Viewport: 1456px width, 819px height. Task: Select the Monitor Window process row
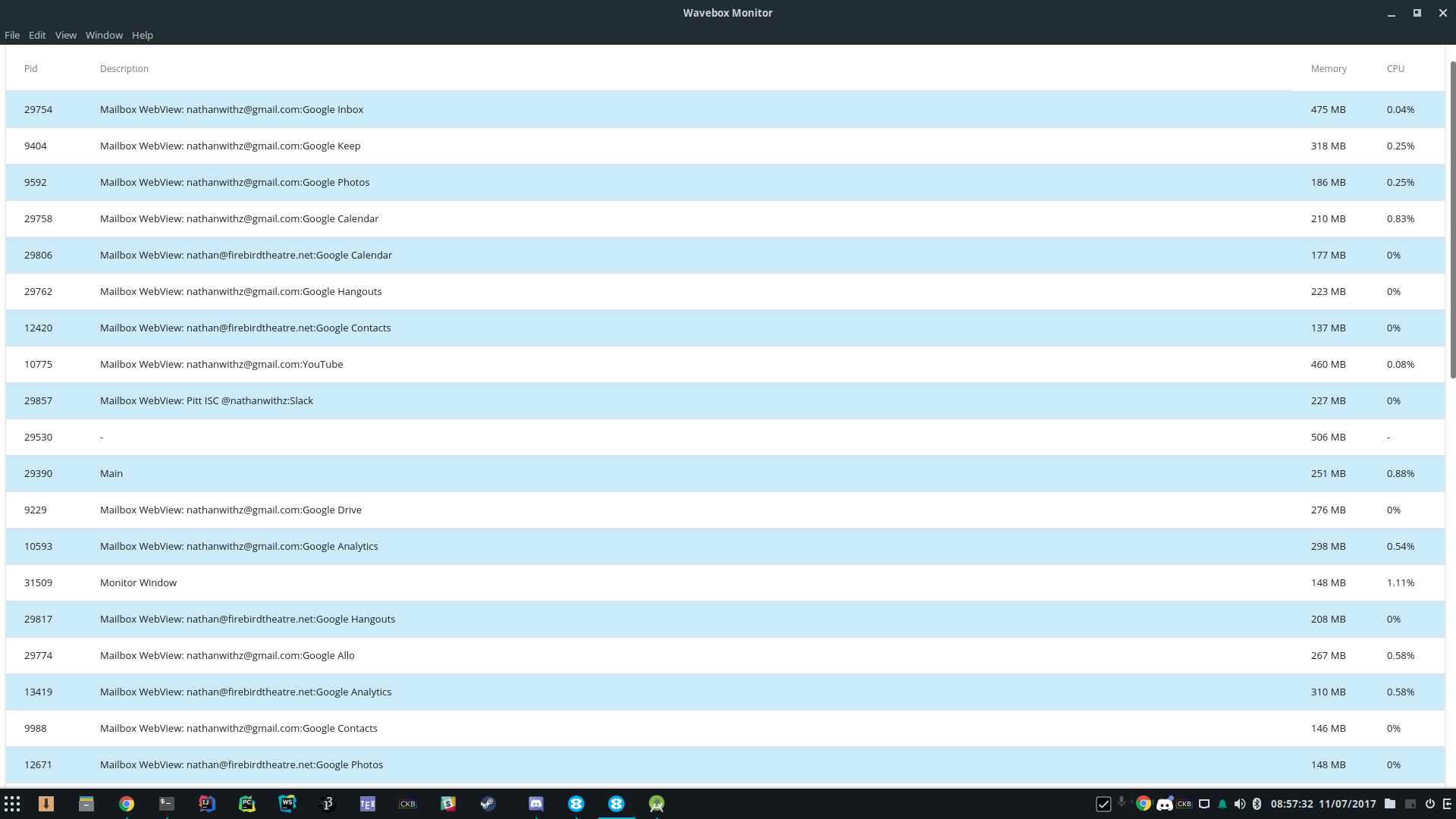455,582
